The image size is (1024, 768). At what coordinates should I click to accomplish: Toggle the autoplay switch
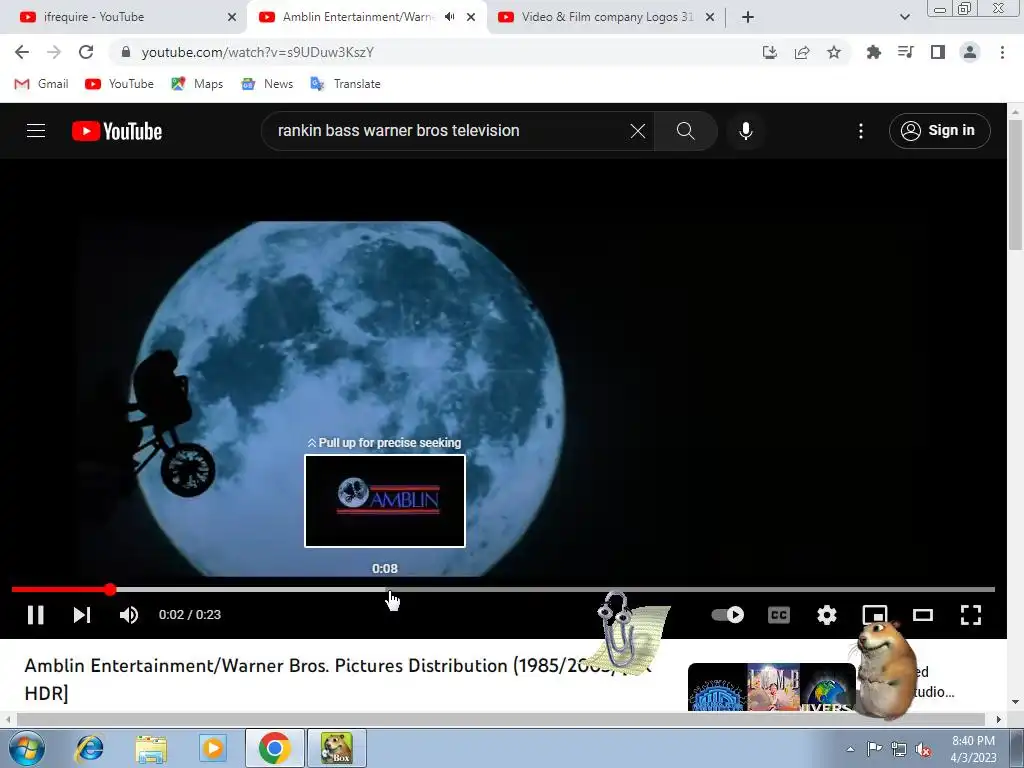click(x=728, y=615)
